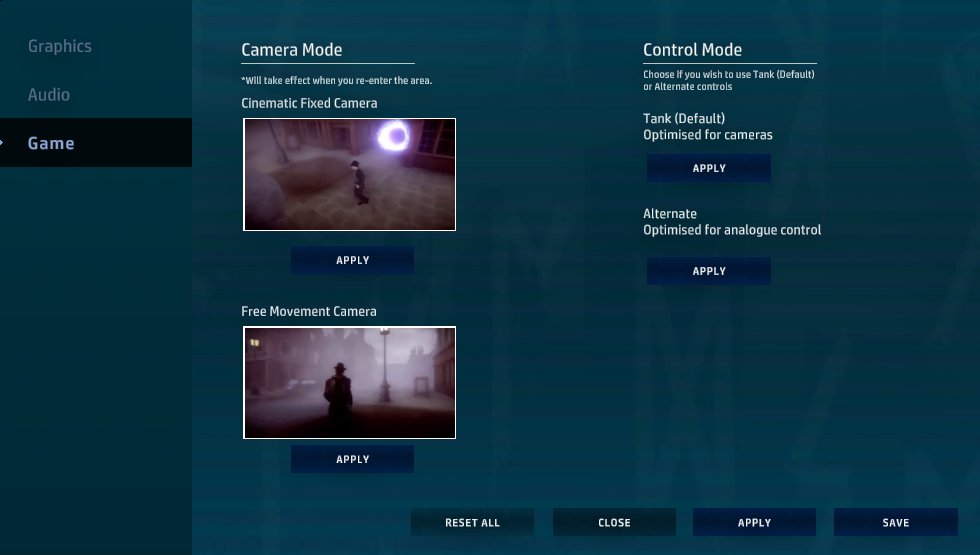
Task: Apply the Tank (Default) control mode
Action: (x=709, y=168)
